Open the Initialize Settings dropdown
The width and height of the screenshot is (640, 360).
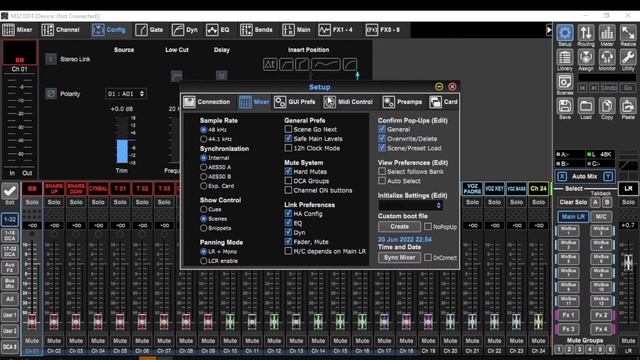coord(410,205)
